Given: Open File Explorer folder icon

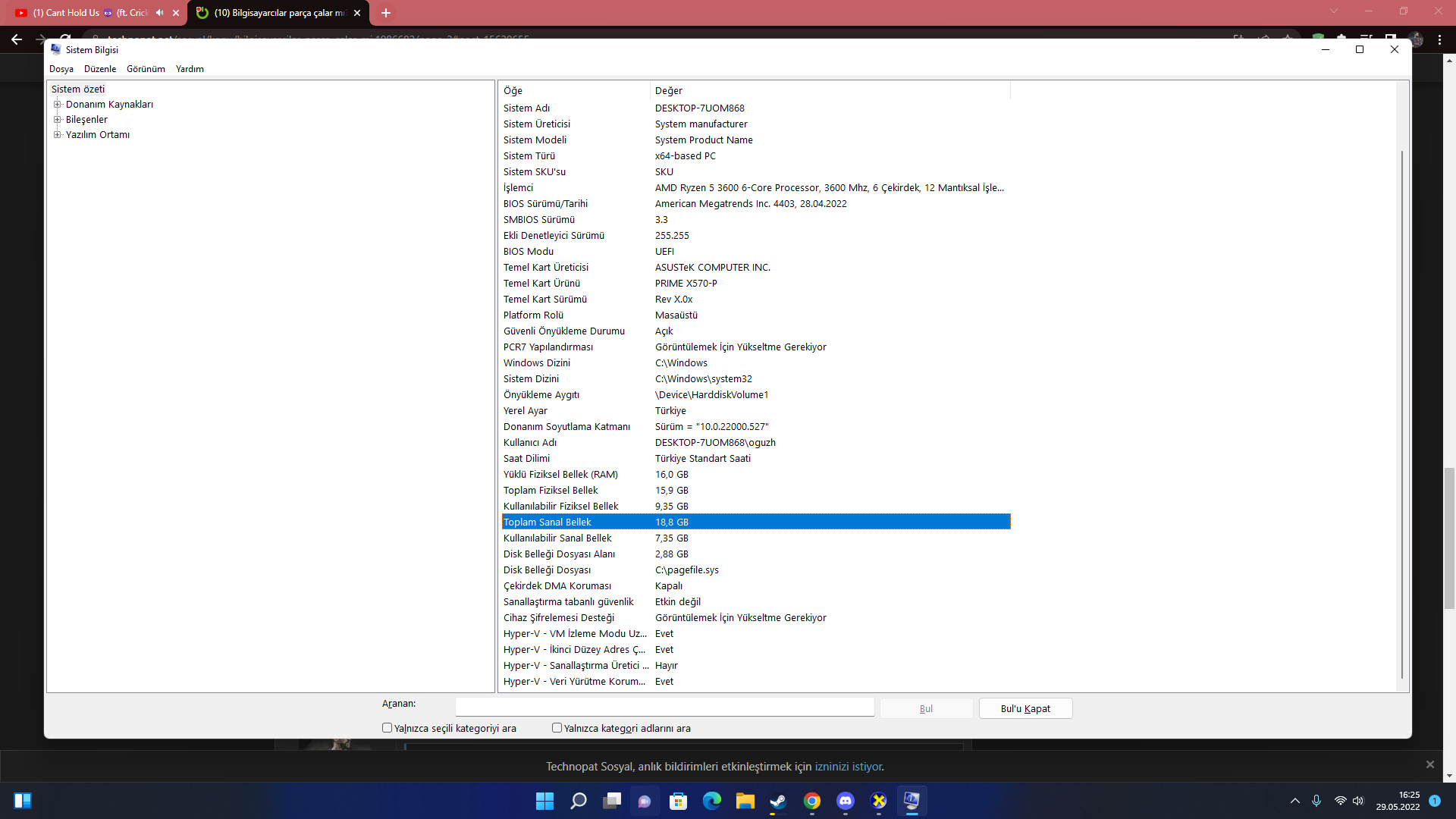Looking at the screenshot, I should 745,801.
